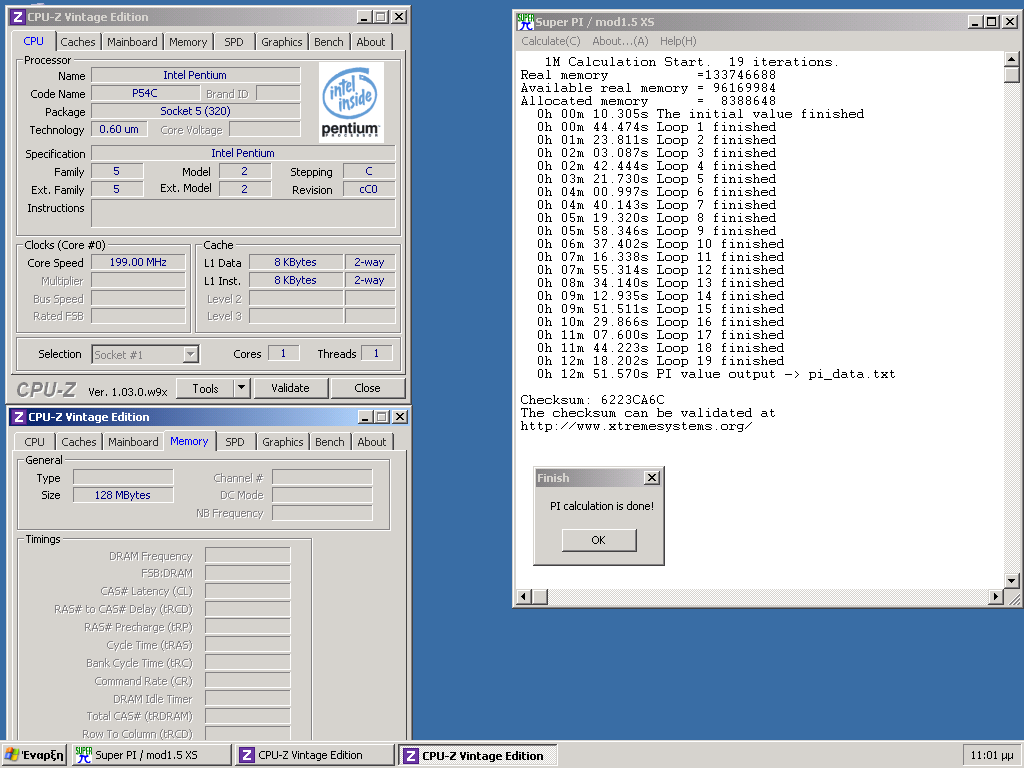Image resolution: width=1024 pixels, height=768 pixels.
Task: Click the Cores count field
Action: (283, 353)
